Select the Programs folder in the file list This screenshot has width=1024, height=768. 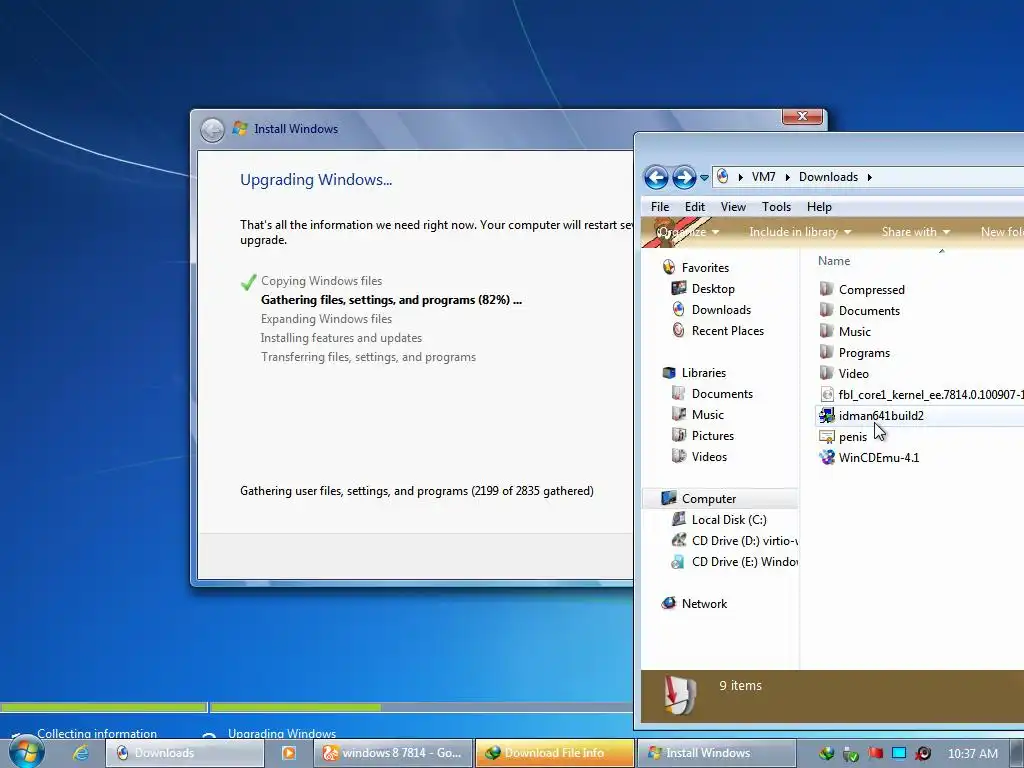click(864, 353)
